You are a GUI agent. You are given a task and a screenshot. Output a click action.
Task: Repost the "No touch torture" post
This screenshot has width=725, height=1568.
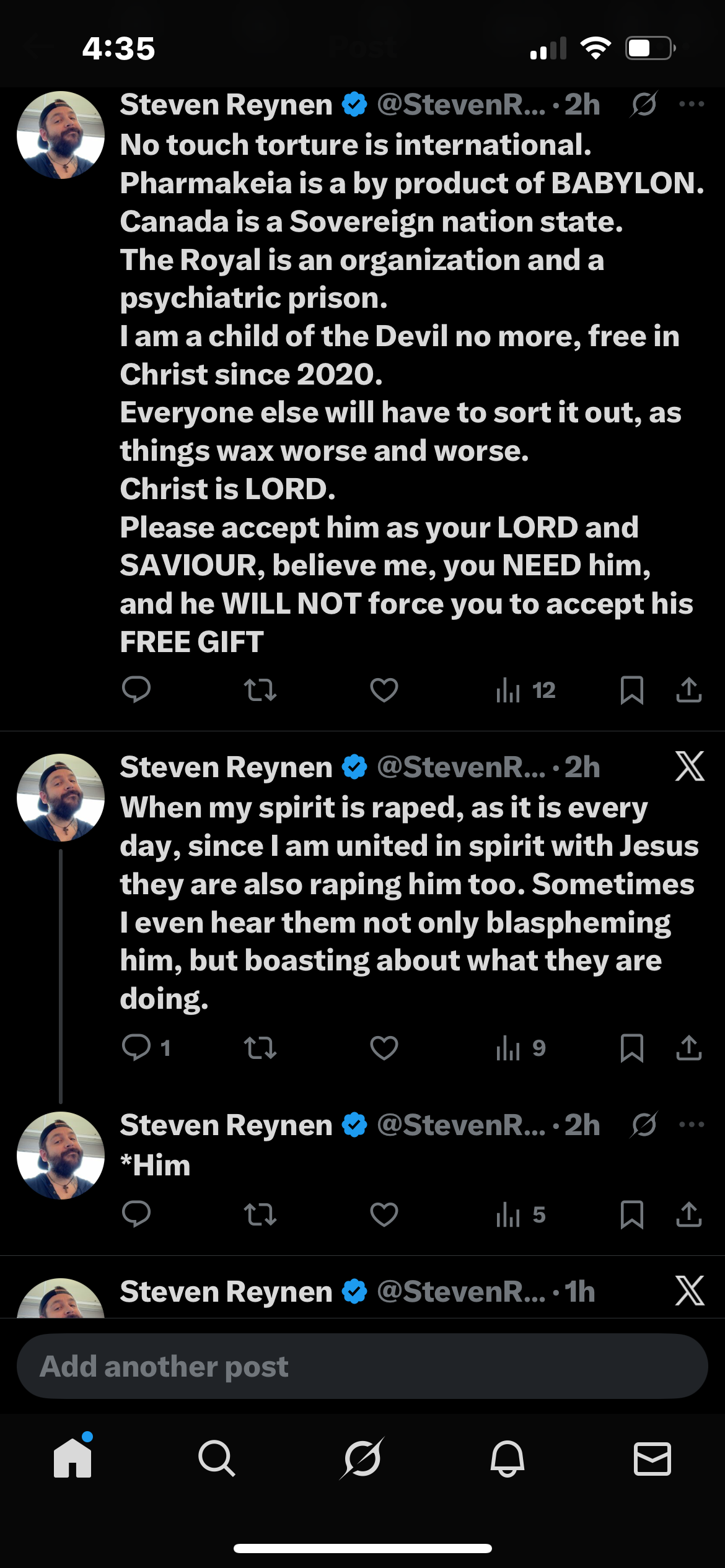[260, 690]
